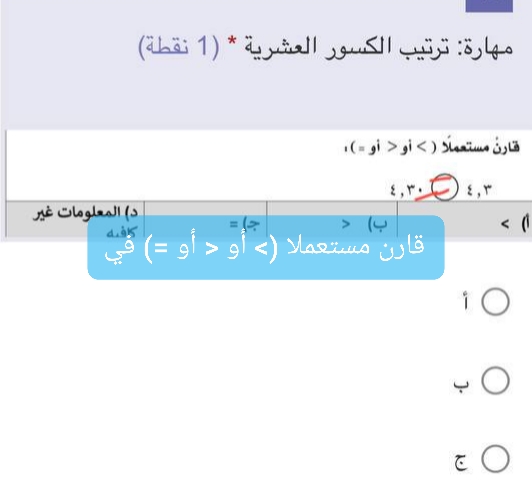
Task: Click the instruction line قارن مستعملاً in image
Action: pos(432,148)
